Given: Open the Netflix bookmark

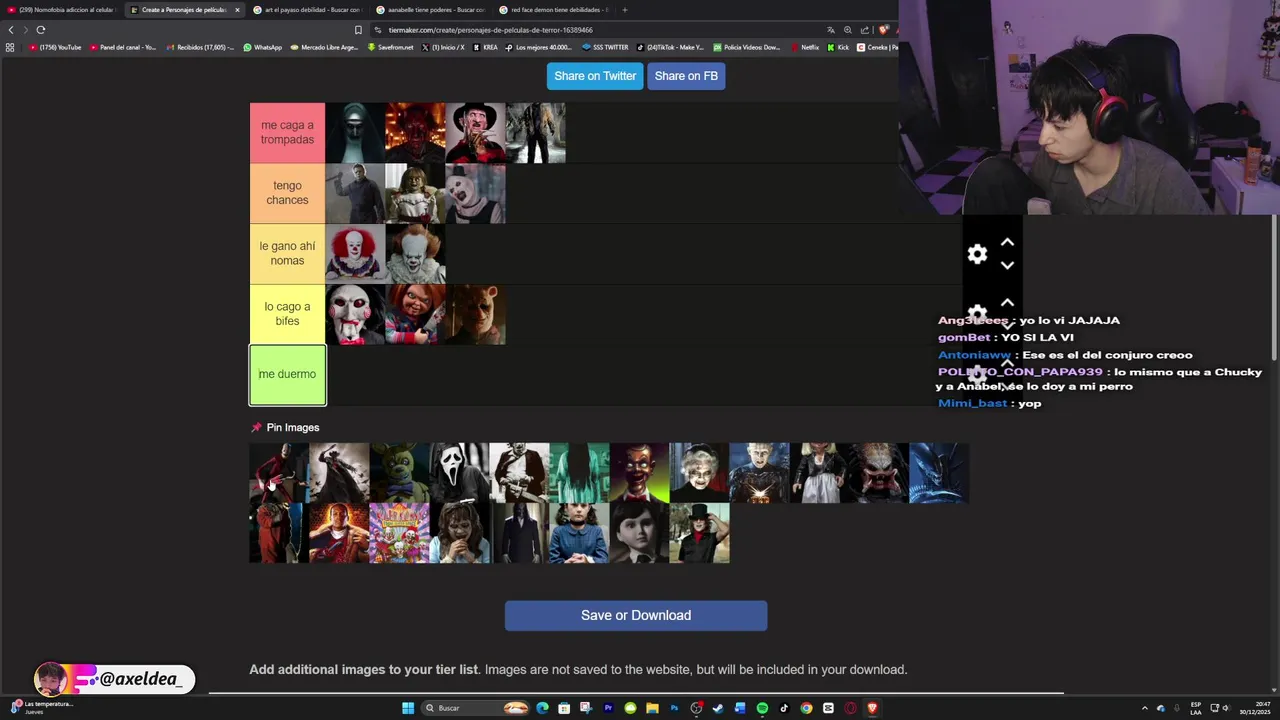Looking at the screenshot, I should tap(804, 47).
